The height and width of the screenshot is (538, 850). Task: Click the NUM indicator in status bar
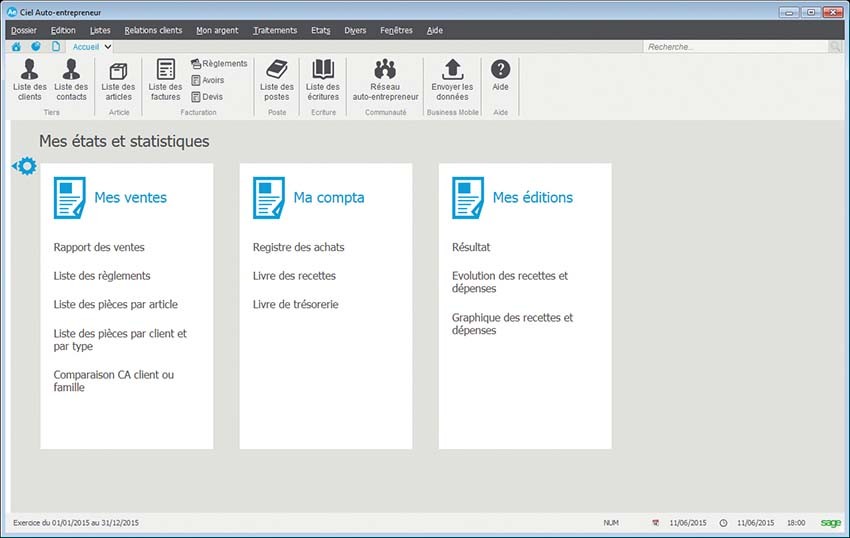click(x=611, y=523)
